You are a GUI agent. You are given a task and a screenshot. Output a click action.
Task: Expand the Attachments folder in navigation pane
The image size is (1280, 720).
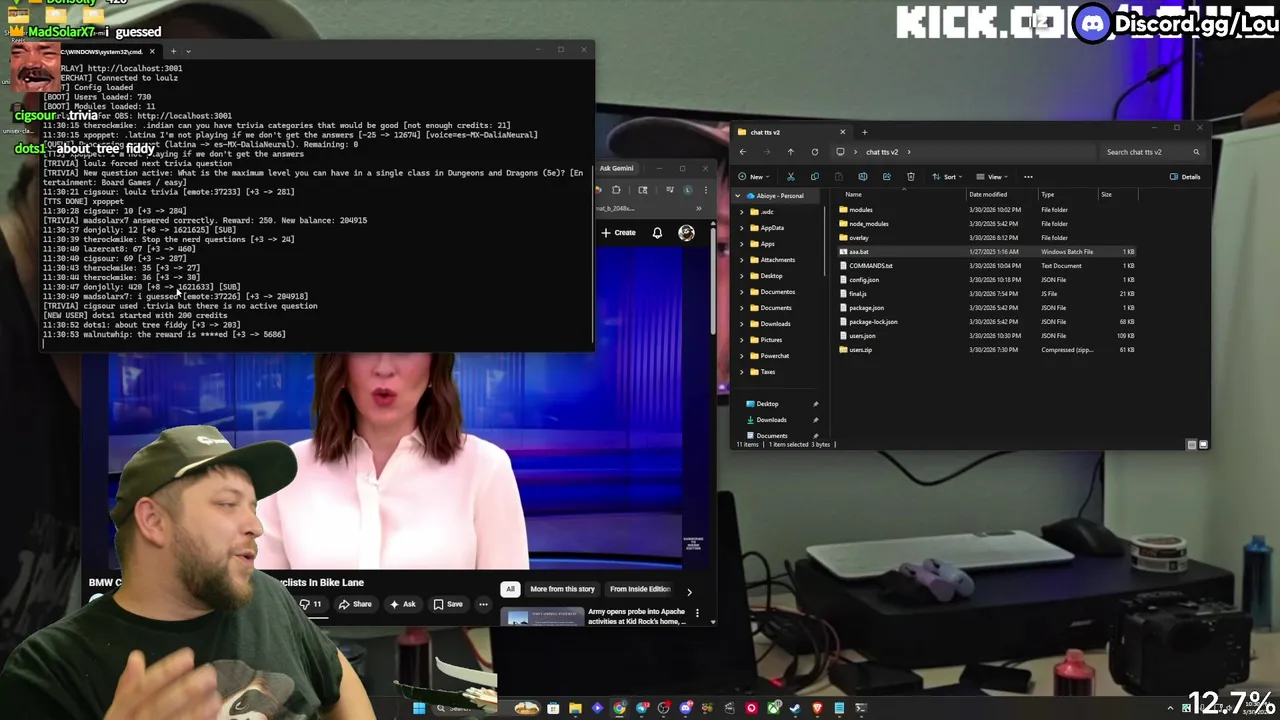(743, 260)
